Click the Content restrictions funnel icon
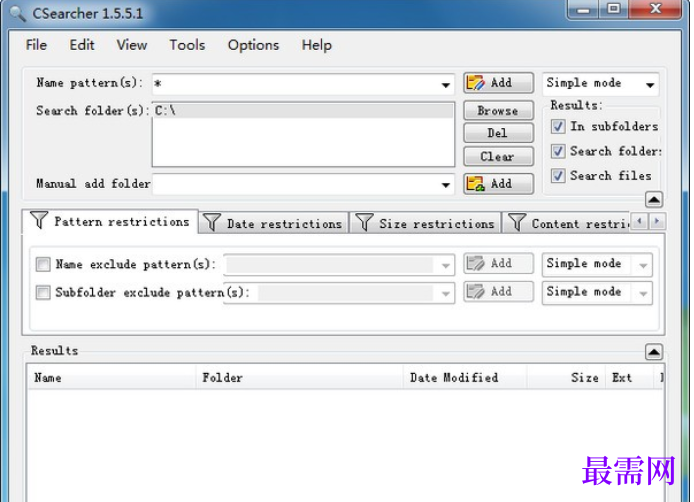694x502 pixels. click(517, 223)
